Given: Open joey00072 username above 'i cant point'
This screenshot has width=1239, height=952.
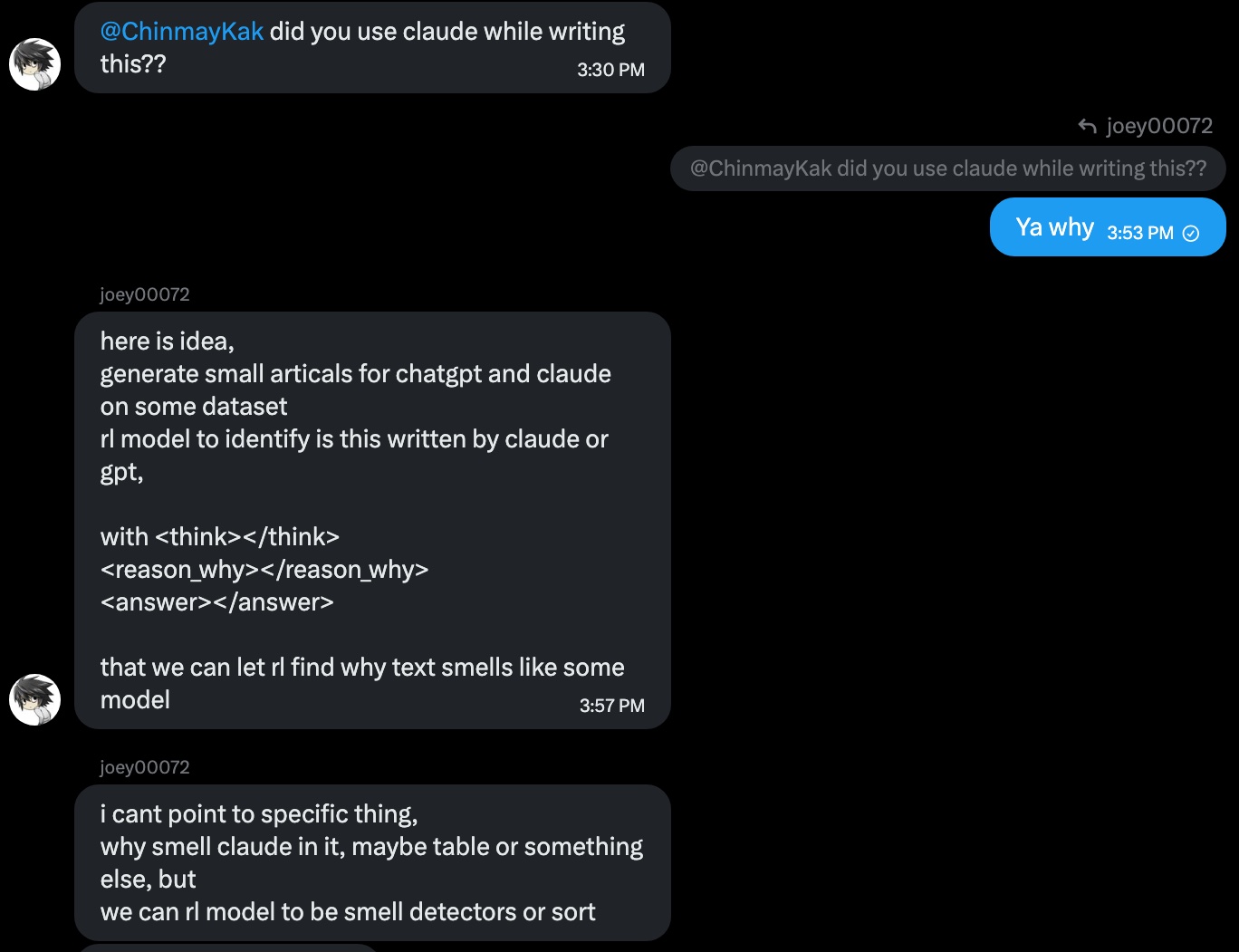Looking at the screenshot, I should coord(145,767).
